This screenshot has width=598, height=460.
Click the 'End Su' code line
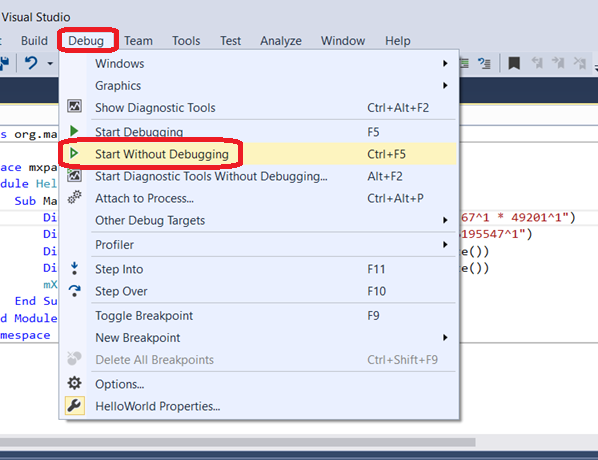tap(36, 301)
